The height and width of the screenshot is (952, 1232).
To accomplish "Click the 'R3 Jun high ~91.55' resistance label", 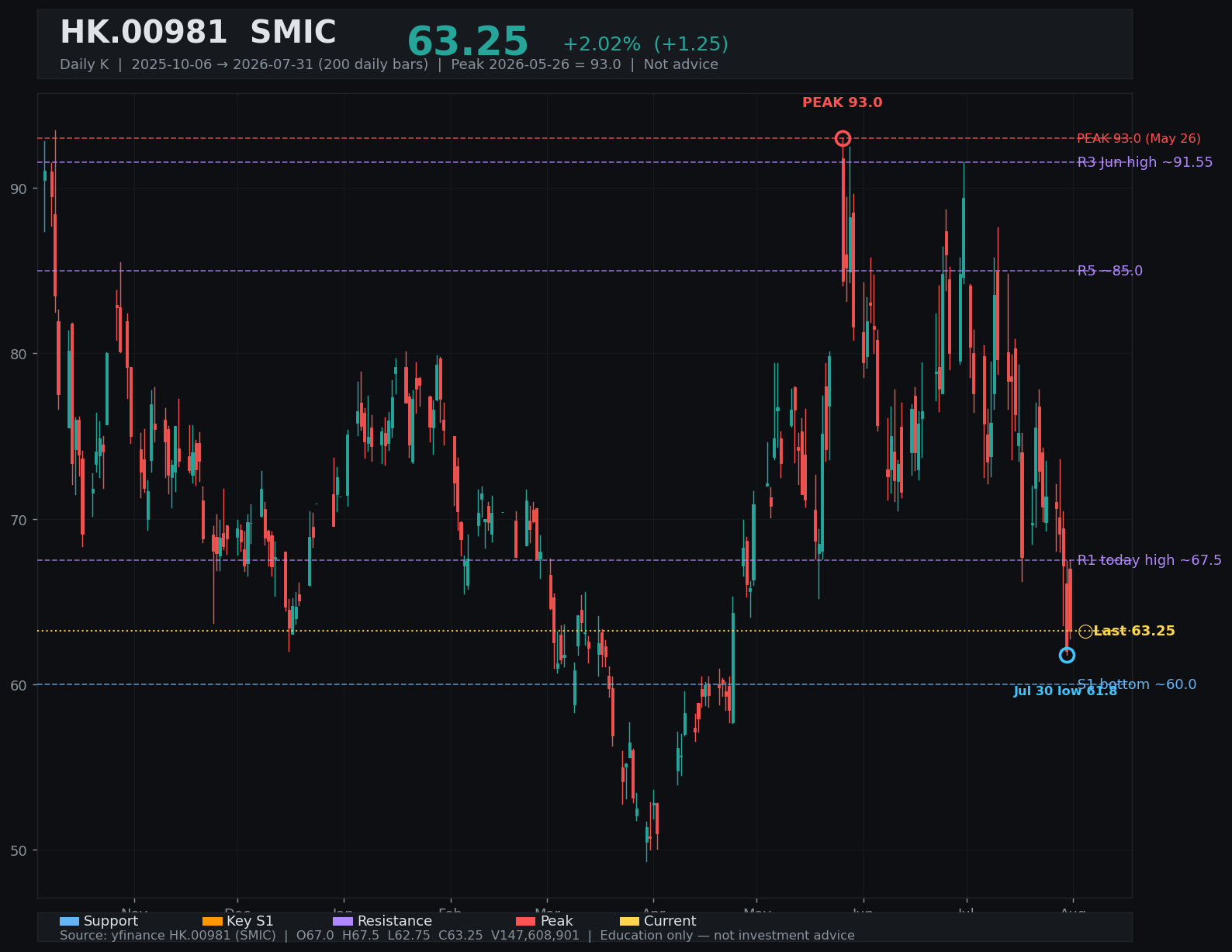I will (x=1145, y=162).
